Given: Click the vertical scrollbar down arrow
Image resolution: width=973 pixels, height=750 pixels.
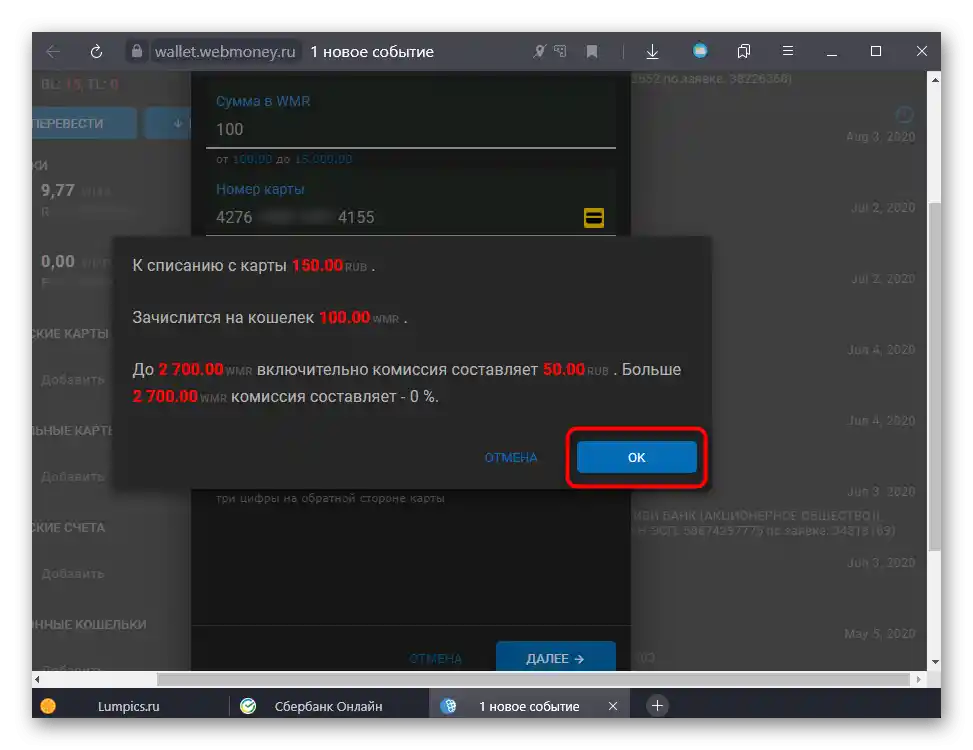Looking at the screenshot, I should (935, 662).
